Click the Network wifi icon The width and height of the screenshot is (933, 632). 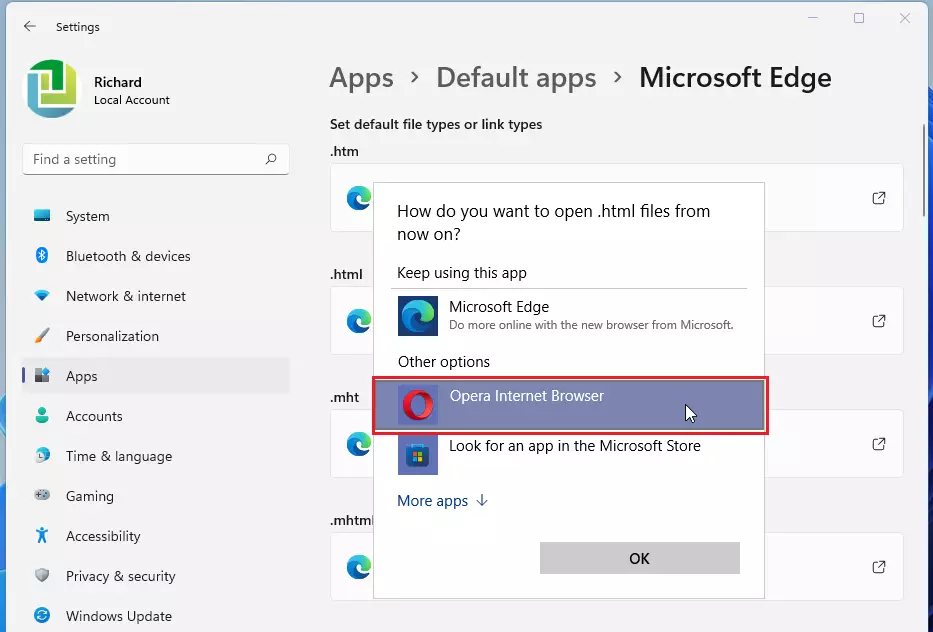[x=42, y=296]
